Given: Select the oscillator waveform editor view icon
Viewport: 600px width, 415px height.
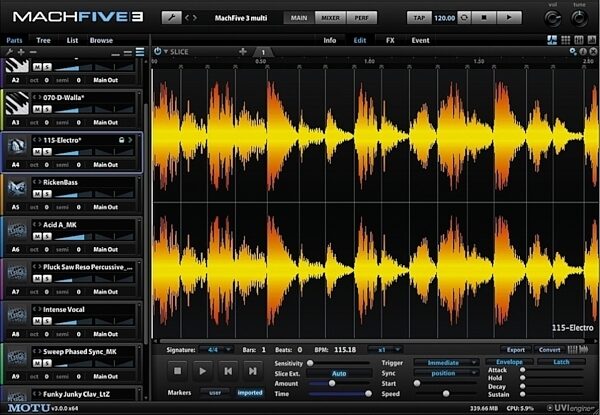Looking at the screenshot, I should [552, 40].
